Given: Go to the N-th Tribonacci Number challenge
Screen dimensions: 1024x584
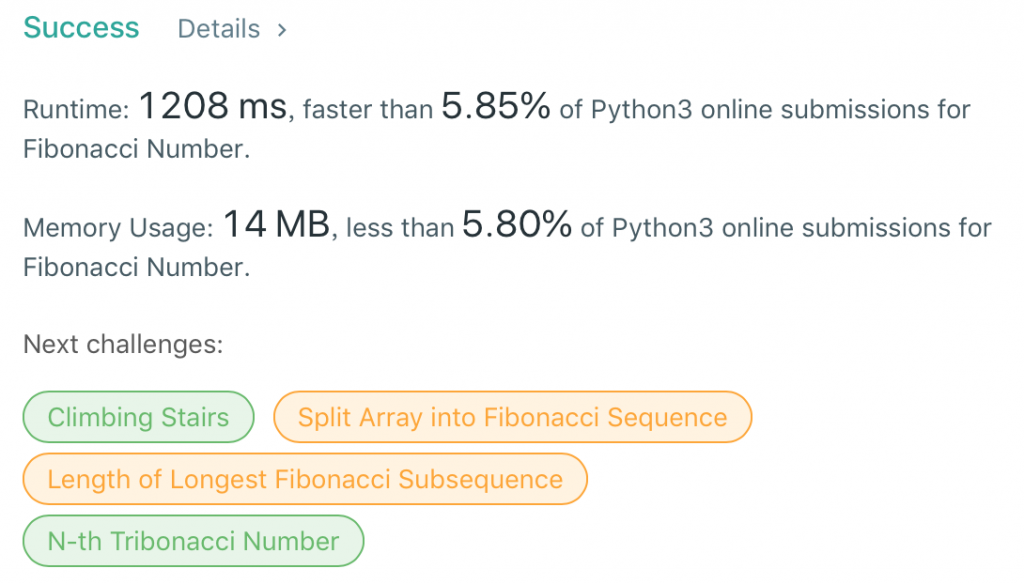Looking at the screenshot, I should (193, 541).
